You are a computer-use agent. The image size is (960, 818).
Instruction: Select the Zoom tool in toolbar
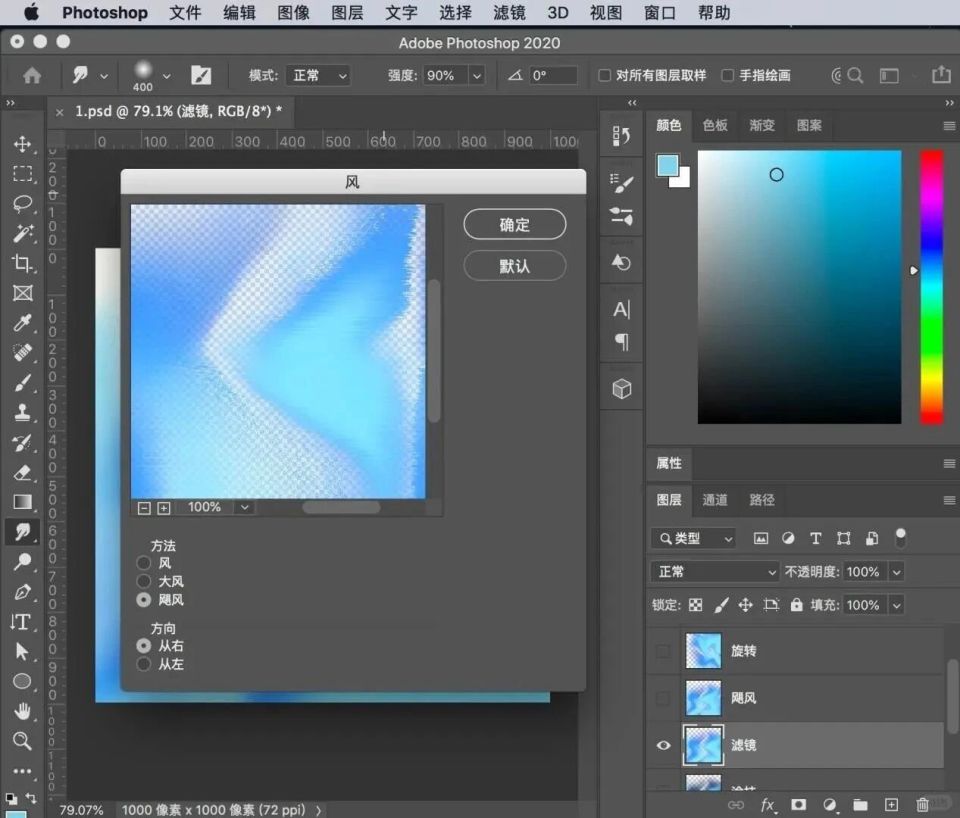click(x=22, y=741)
